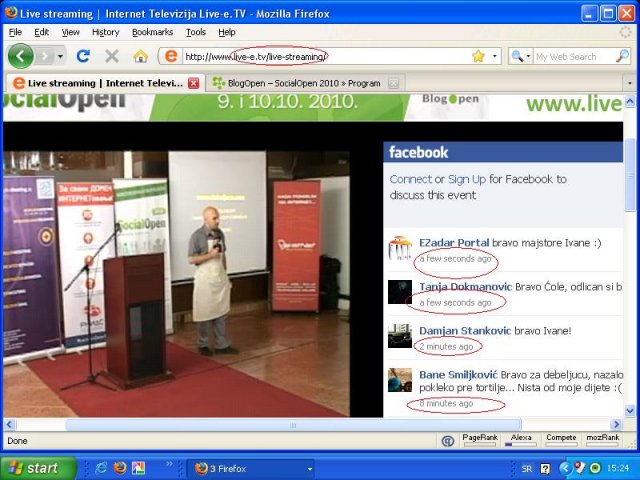
Task: Click the Compete rank status bar indicator
Action: (561, 440)
